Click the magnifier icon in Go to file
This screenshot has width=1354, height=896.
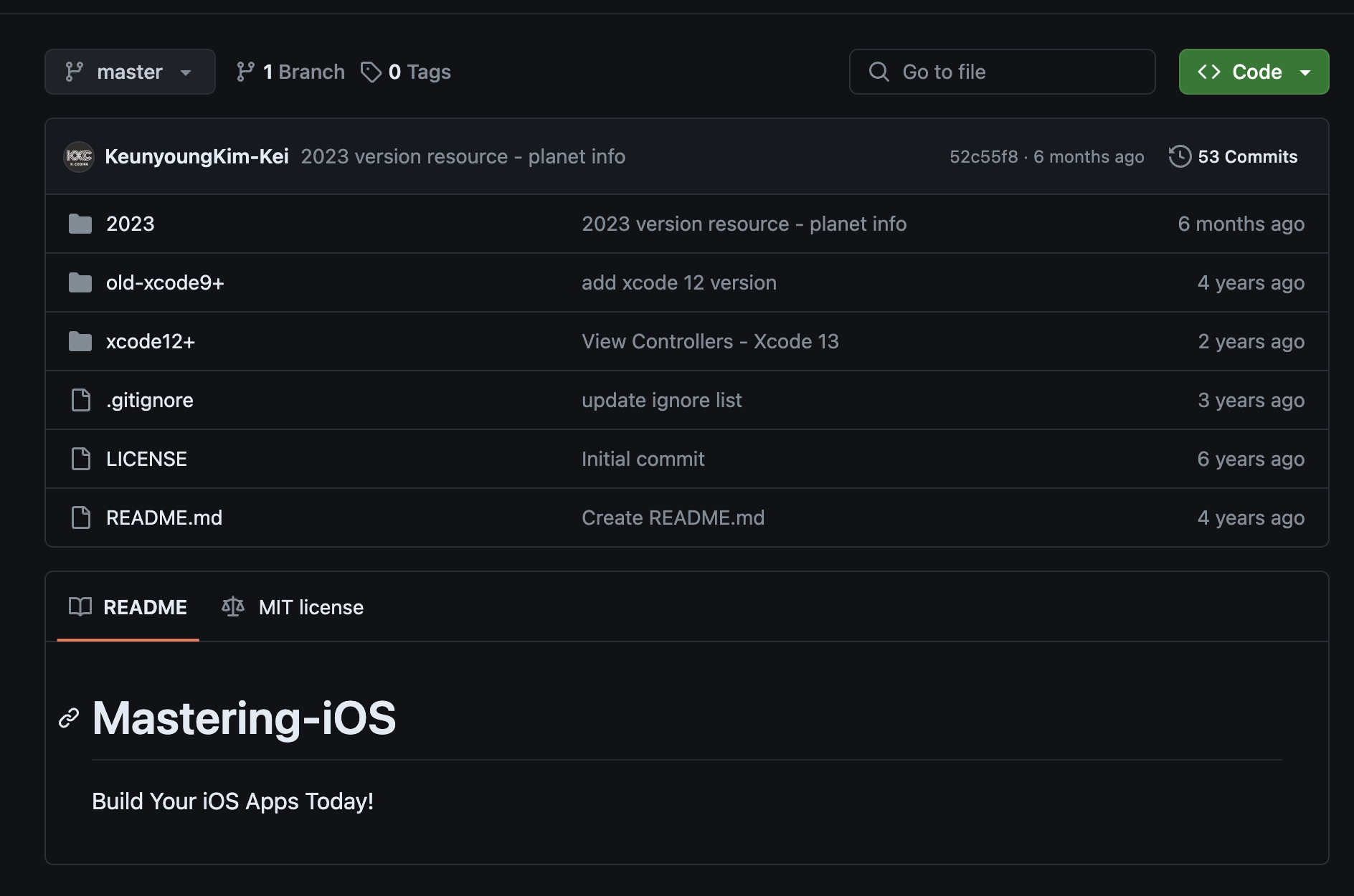(879, 72)
